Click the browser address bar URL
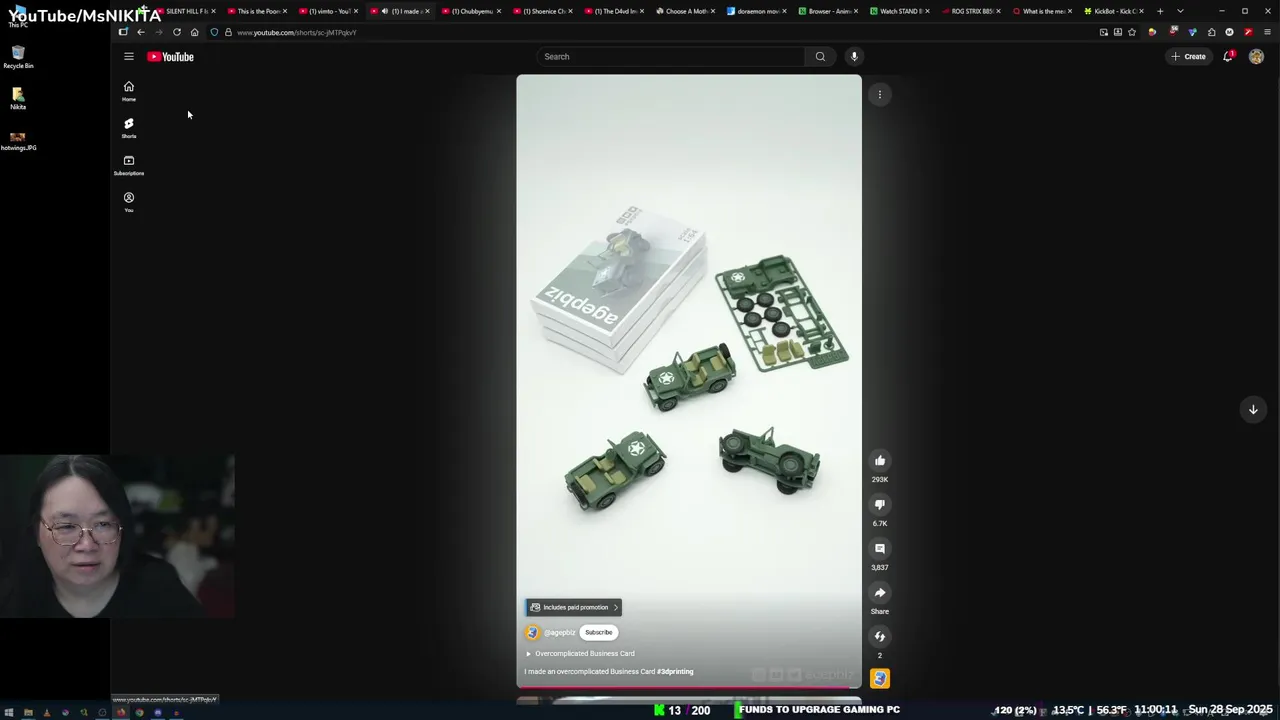Image resolution: width=1280 pixels, height=720 pixels. tap(296, 33)
